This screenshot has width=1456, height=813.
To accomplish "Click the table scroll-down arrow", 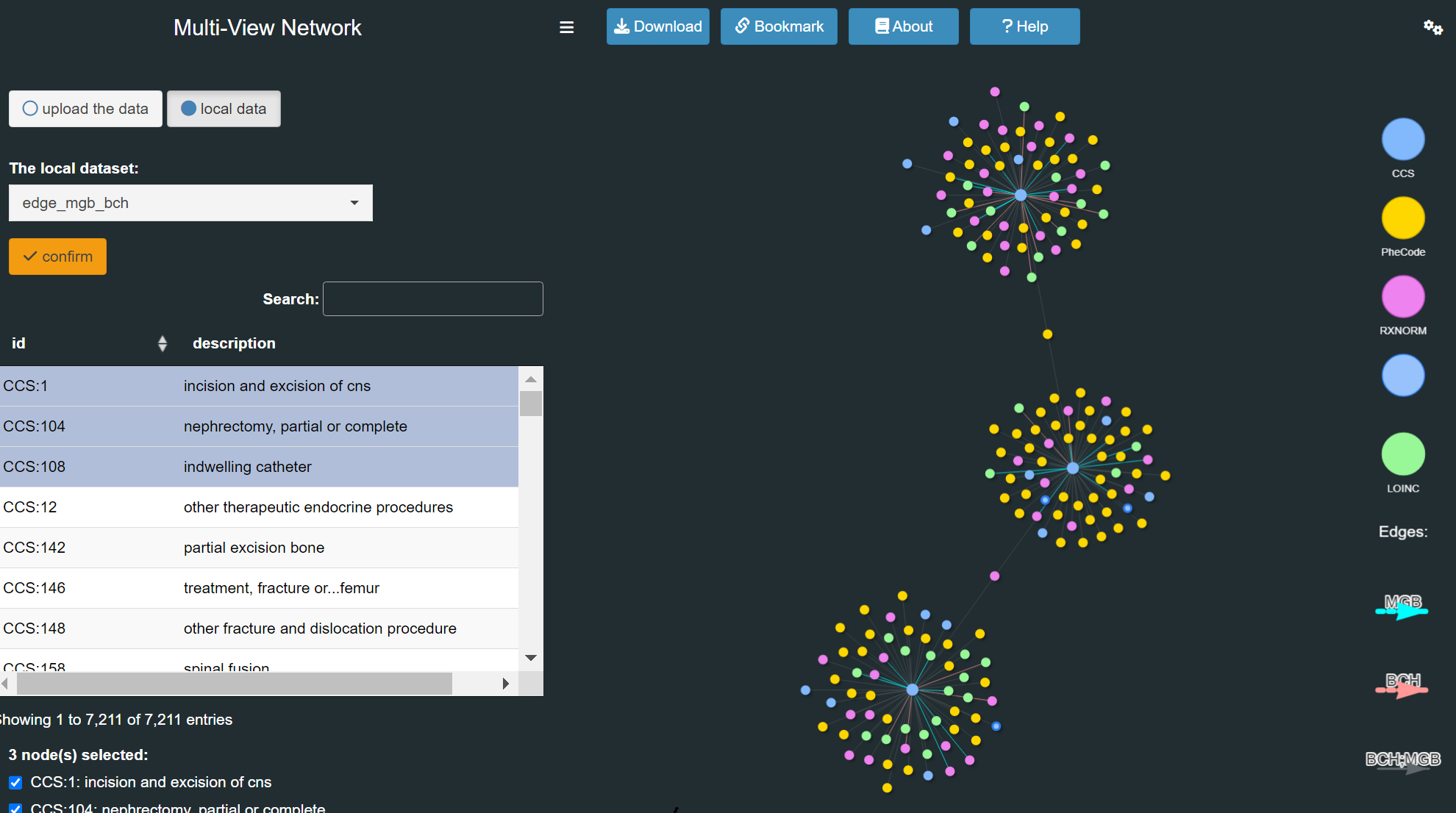I will tap(531, 658).
